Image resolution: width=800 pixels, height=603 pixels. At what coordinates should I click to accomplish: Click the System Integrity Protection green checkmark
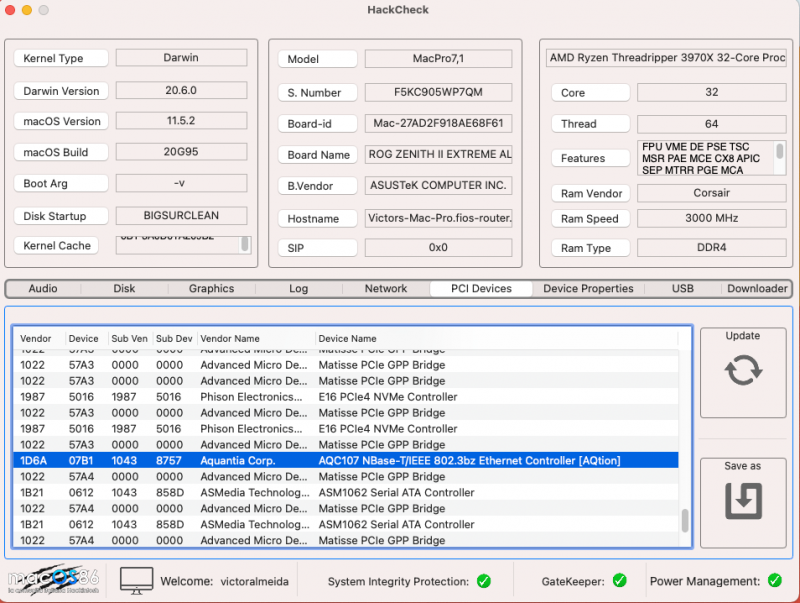pyautogui.click(x=485, y=580)
